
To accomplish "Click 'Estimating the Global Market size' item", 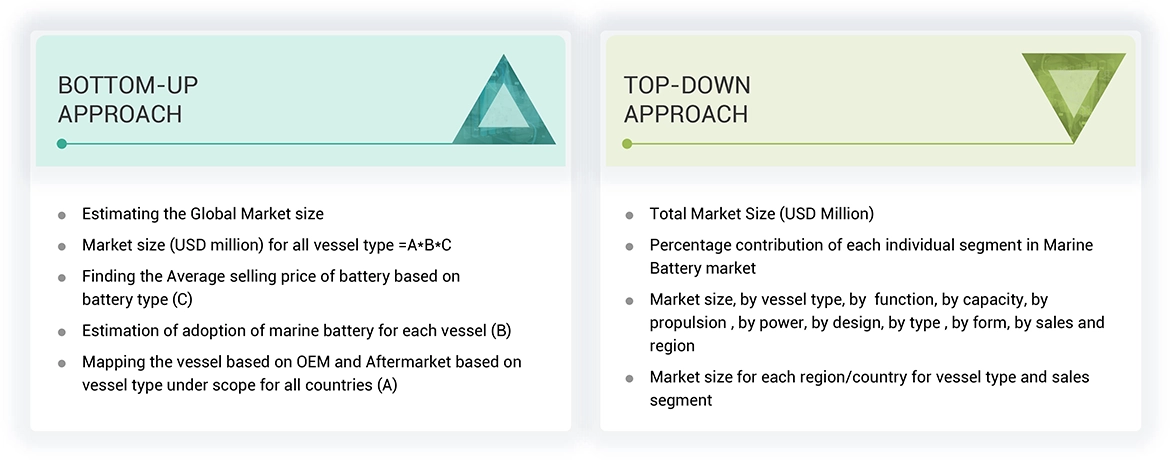I will 203,213.
